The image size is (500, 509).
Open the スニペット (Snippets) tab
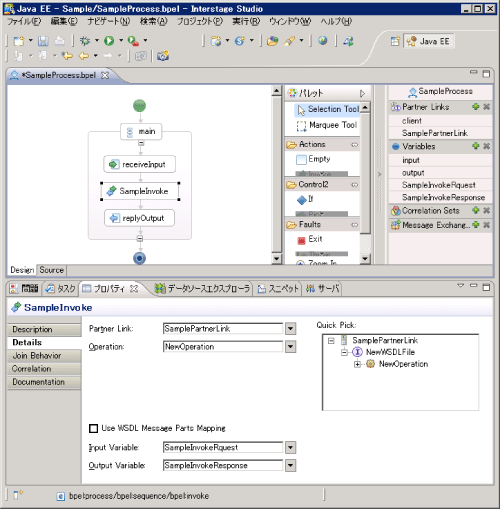278,288
